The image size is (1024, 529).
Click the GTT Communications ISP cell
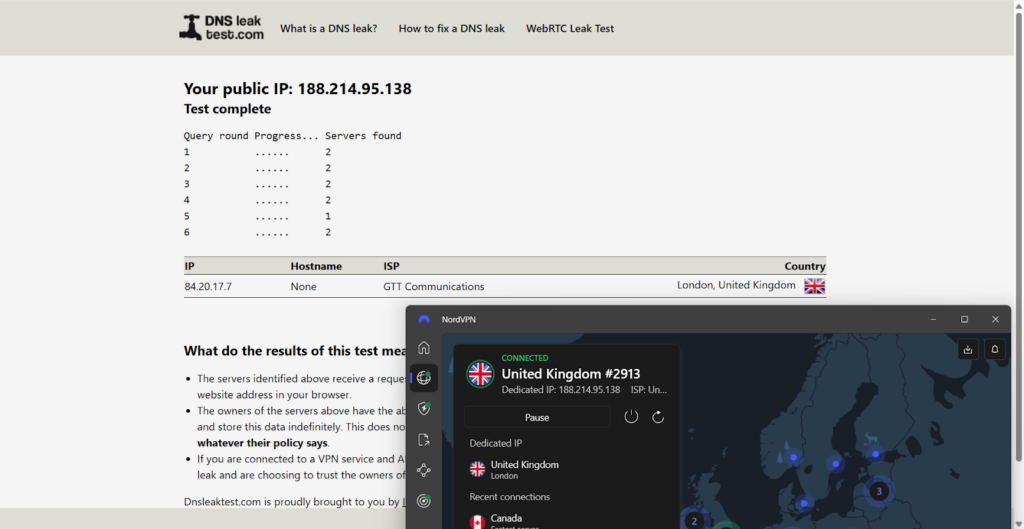[x=434, y=286]
